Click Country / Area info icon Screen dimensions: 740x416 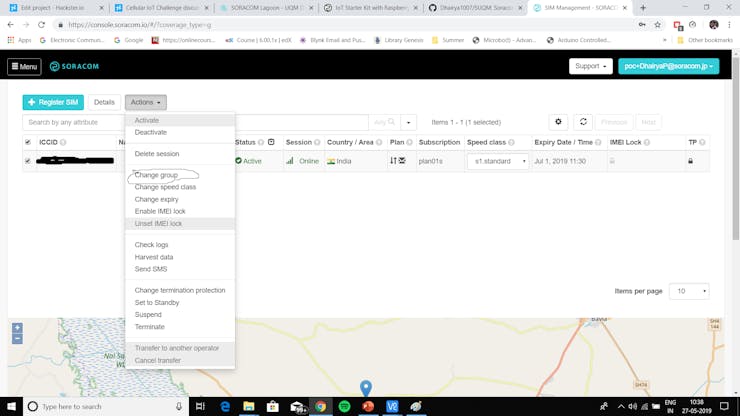tap(379, 143)
